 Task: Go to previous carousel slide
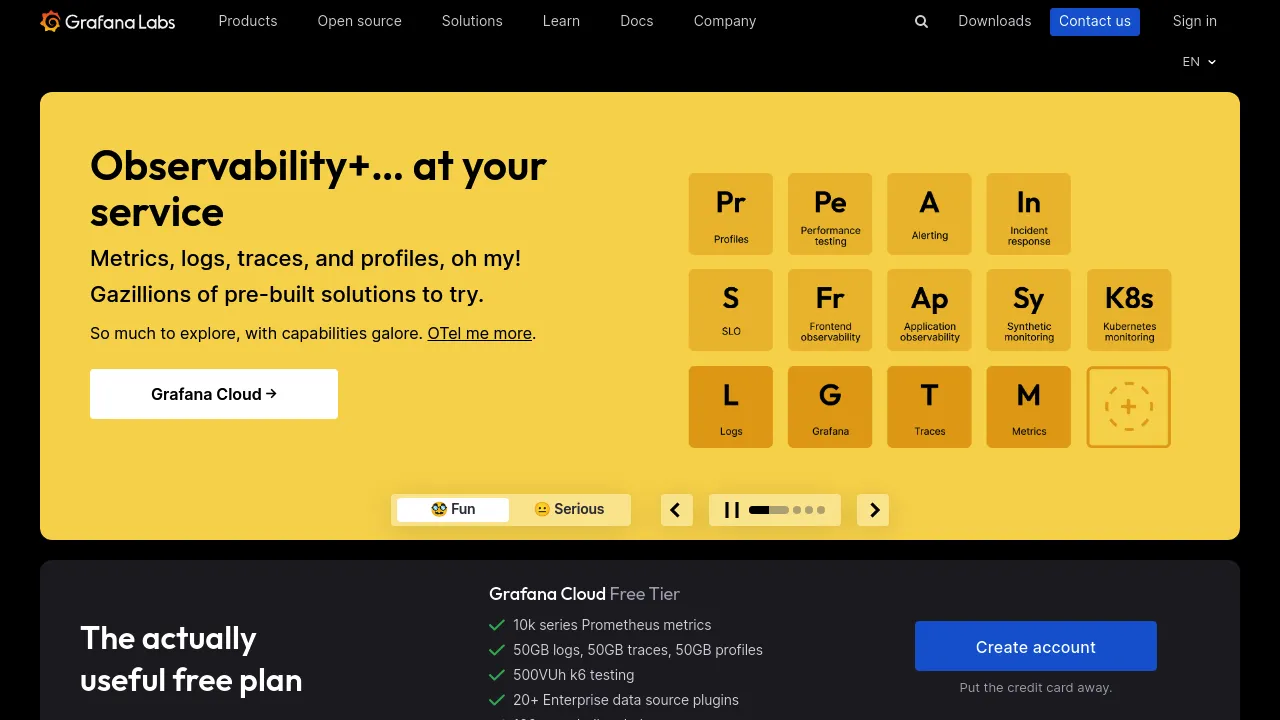click(676, 510)
